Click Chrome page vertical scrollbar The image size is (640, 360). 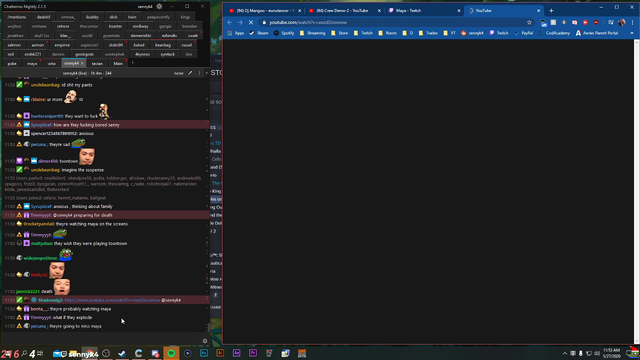coord(637,192)
